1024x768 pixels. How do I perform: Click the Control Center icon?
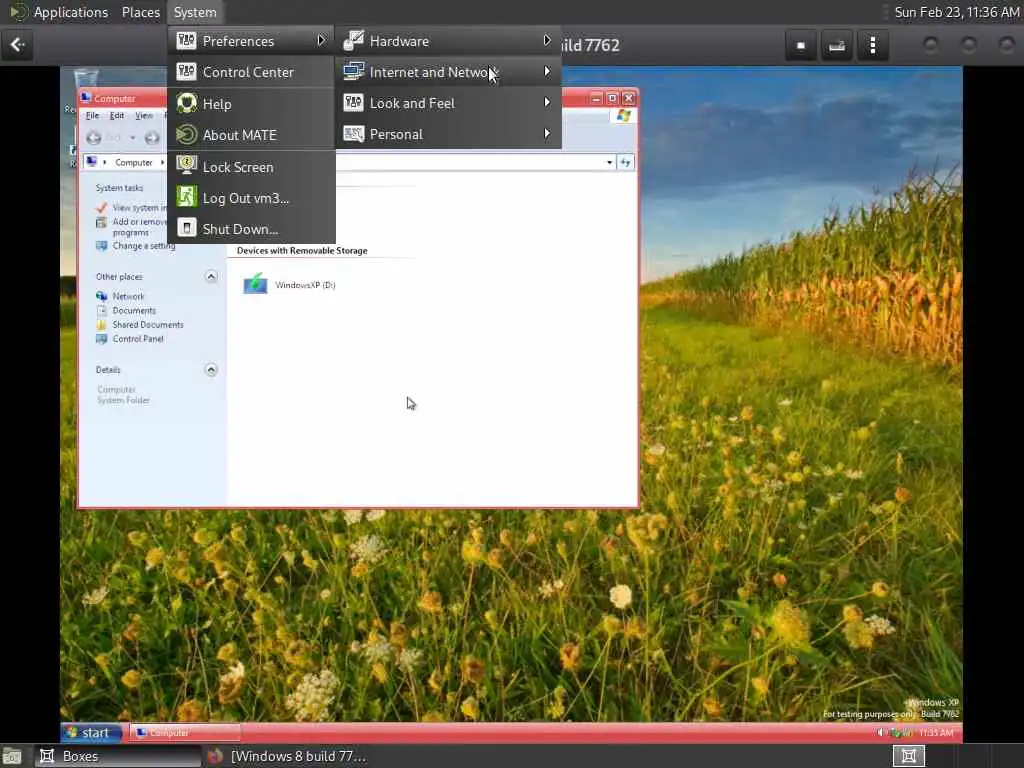(186, 72)
